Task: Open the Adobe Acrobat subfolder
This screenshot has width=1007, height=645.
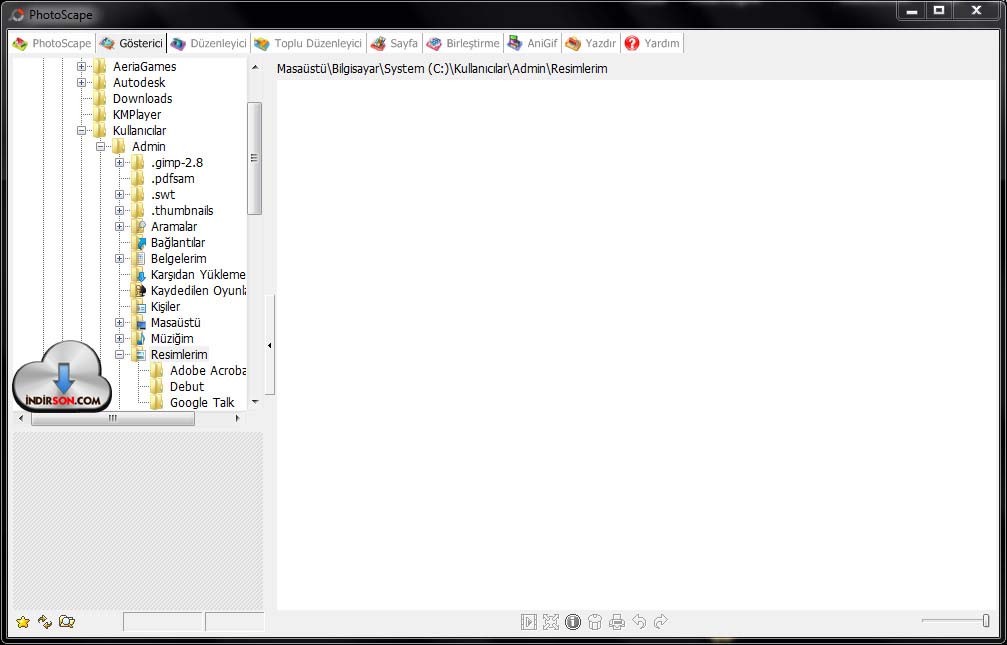Action: click(x=208, y=371)
